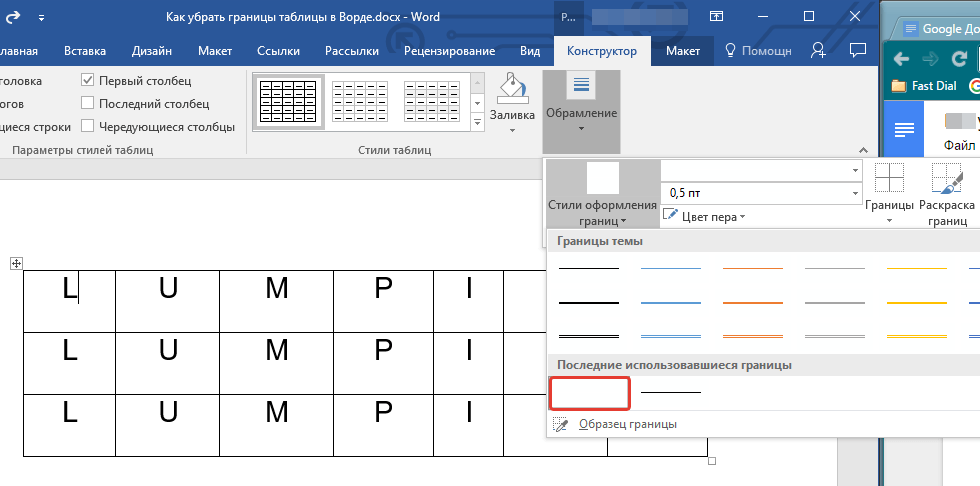Click the Цвет пера pen color icon
This screenshot has width=980, height=486.
point(672,216)
